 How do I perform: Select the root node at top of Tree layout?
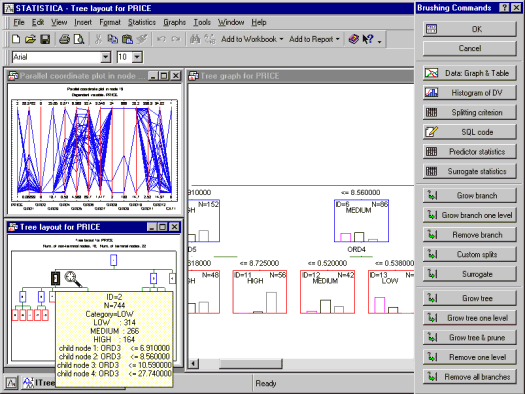[x=114, y=260]
